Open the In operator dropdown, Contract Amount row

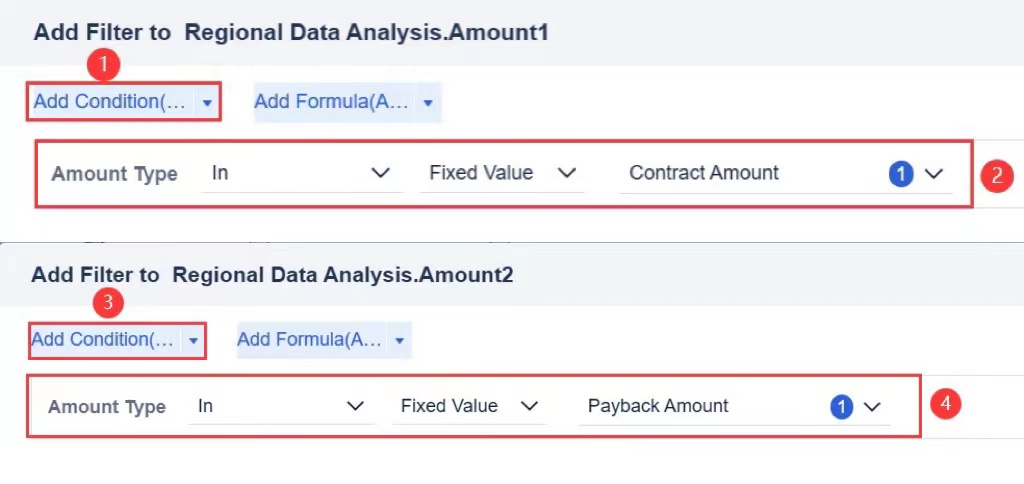[300, 173]
